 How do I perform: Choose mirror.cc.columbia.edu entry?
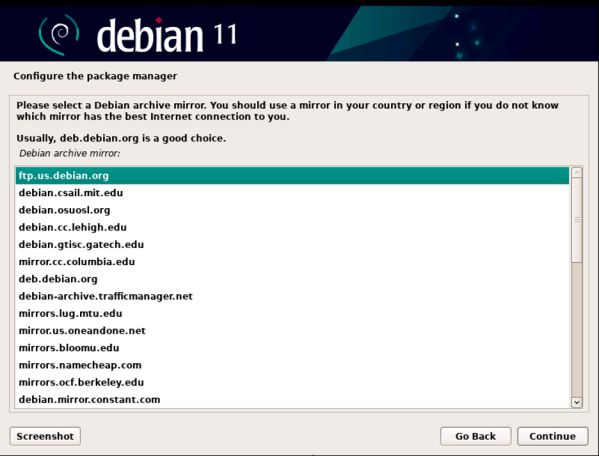tap(292, 262)
